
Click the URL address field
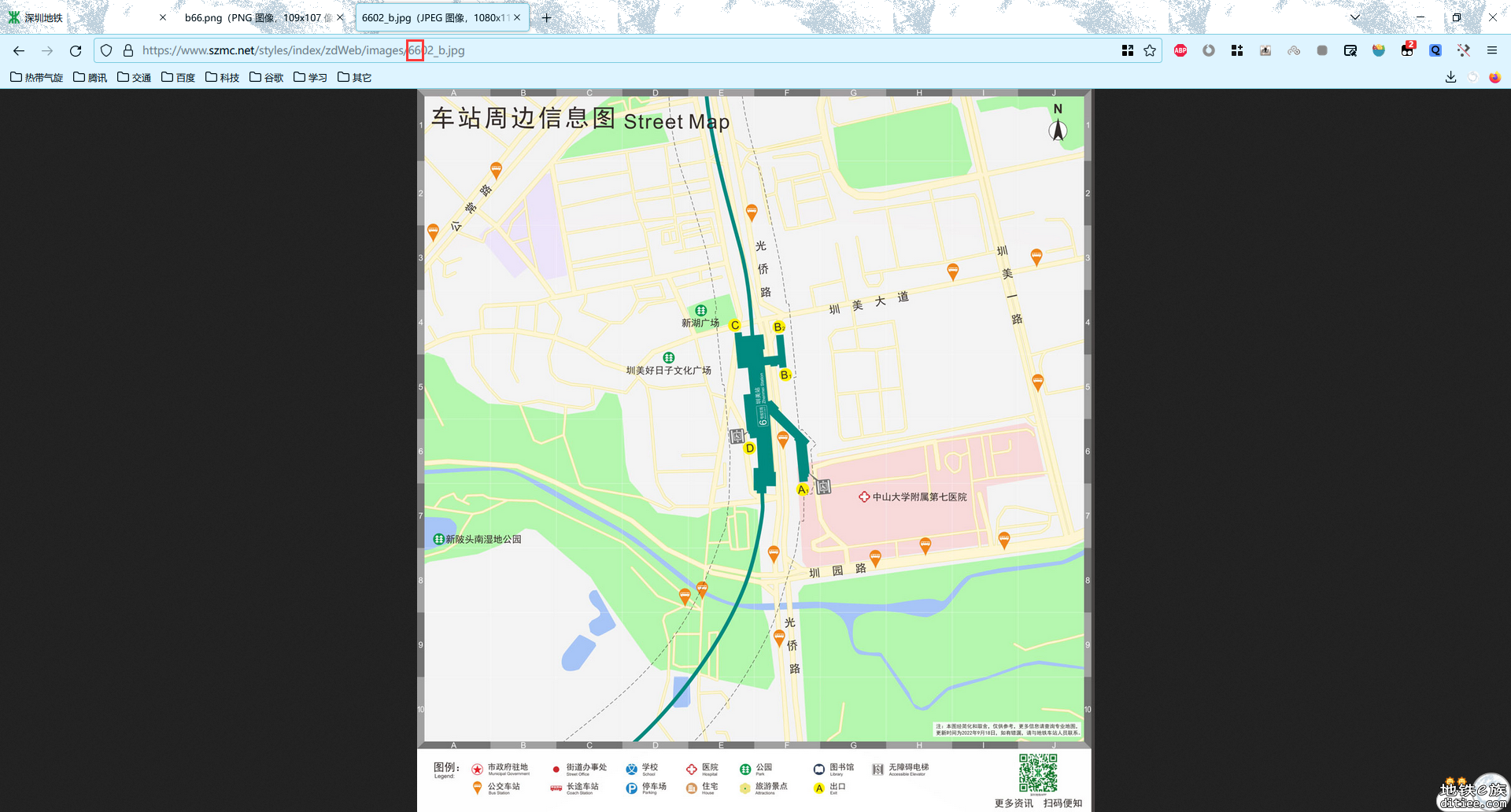click(x=626, y=50)
